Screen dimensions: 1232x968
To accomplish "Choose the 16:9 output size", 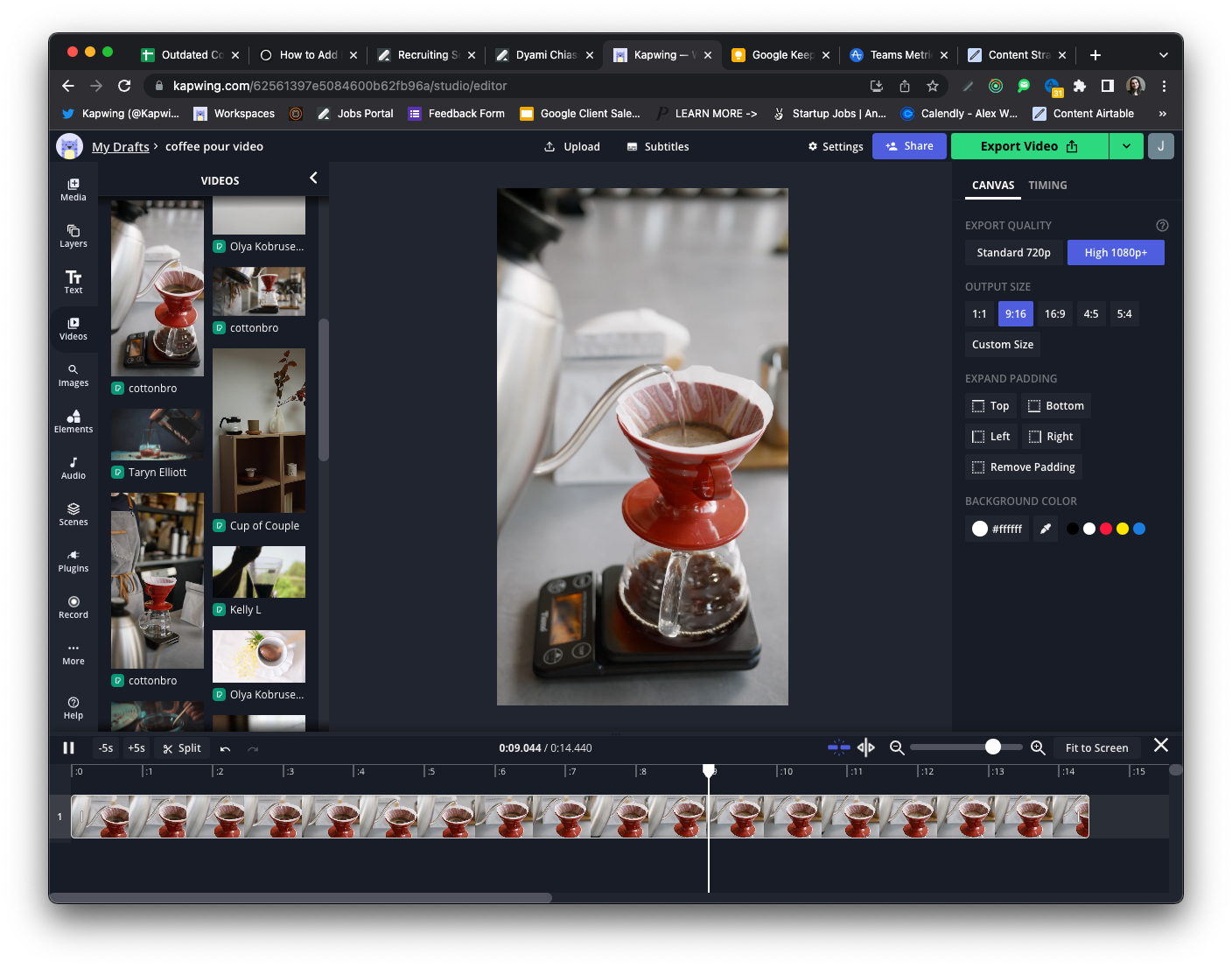I will point(1054,314).
